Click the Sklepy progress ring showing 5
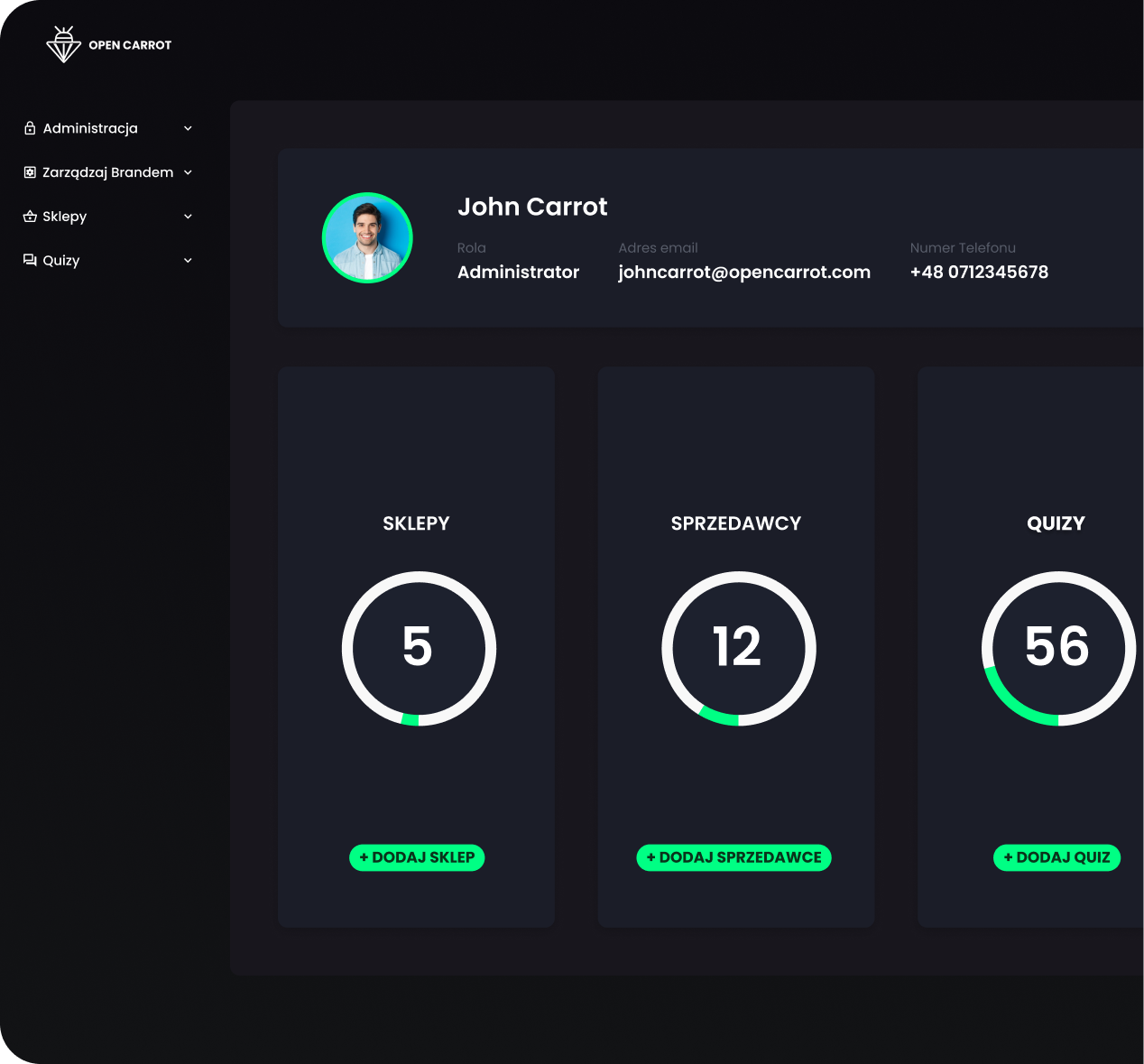The width and height of the screenshot is (1144, 1064). click(418, 648)
